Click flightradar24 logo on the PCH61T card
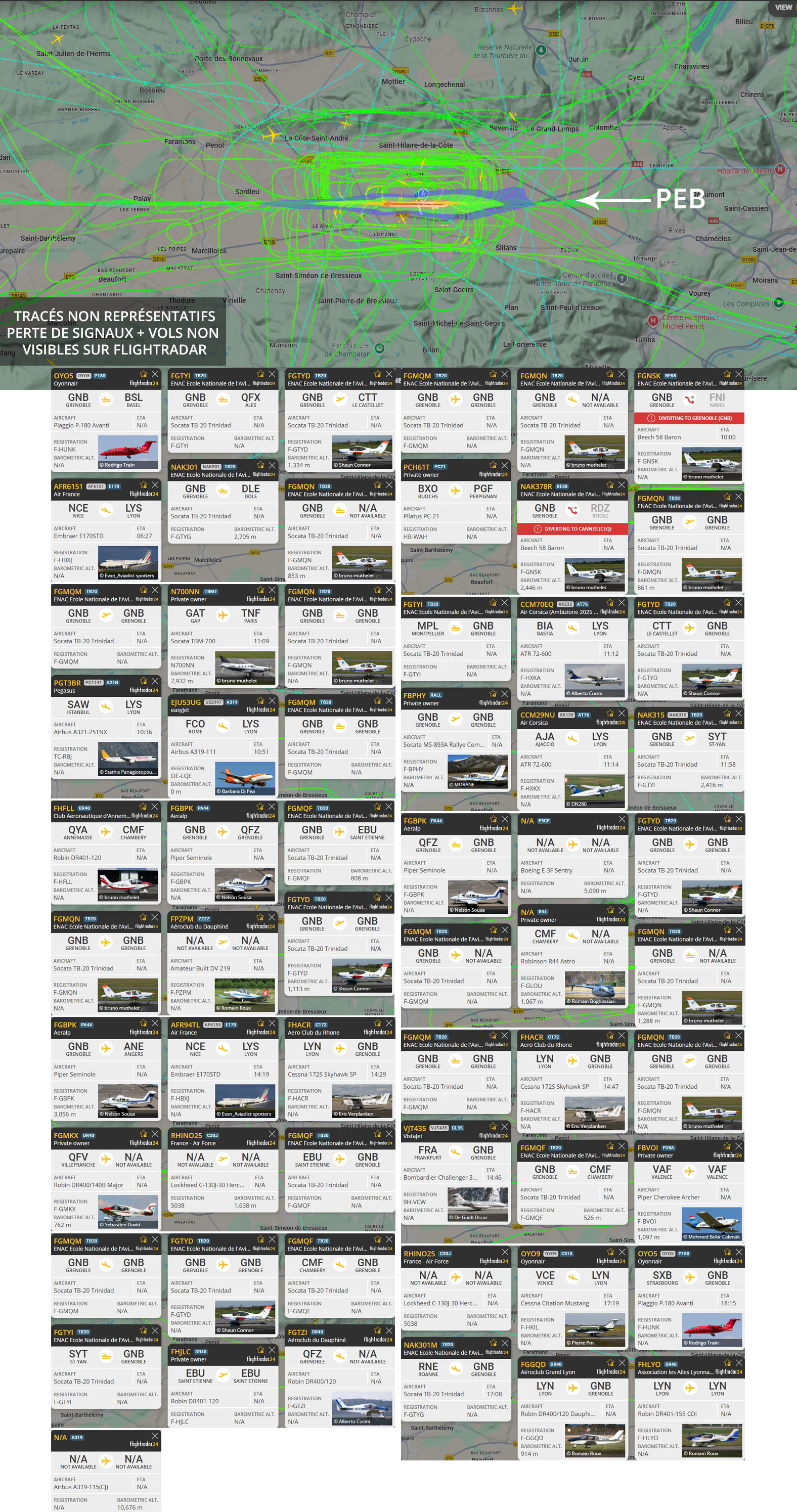Viewport: 797px width, 1512px height. click(493, 474)
